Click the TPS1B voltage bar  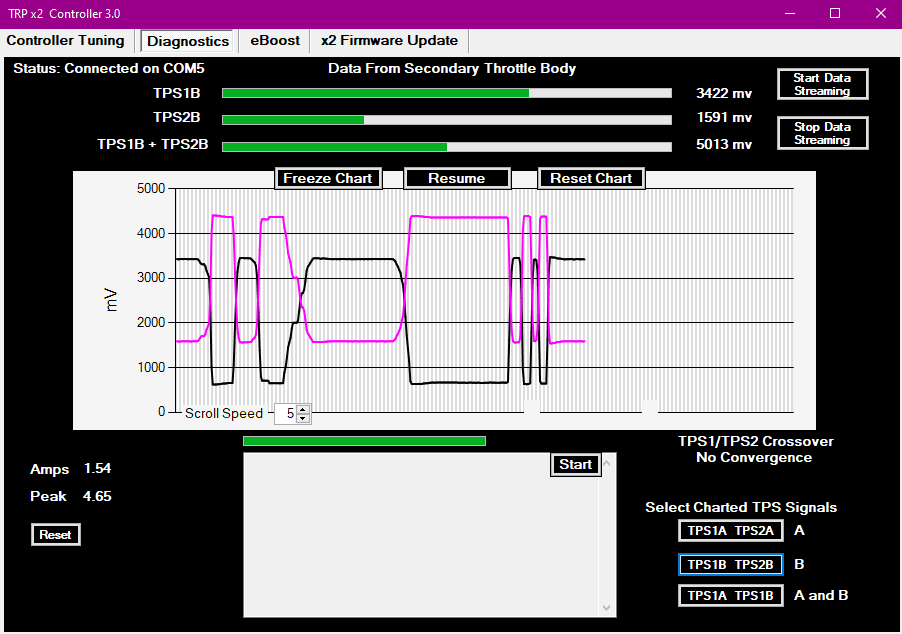tap(447, 93)
